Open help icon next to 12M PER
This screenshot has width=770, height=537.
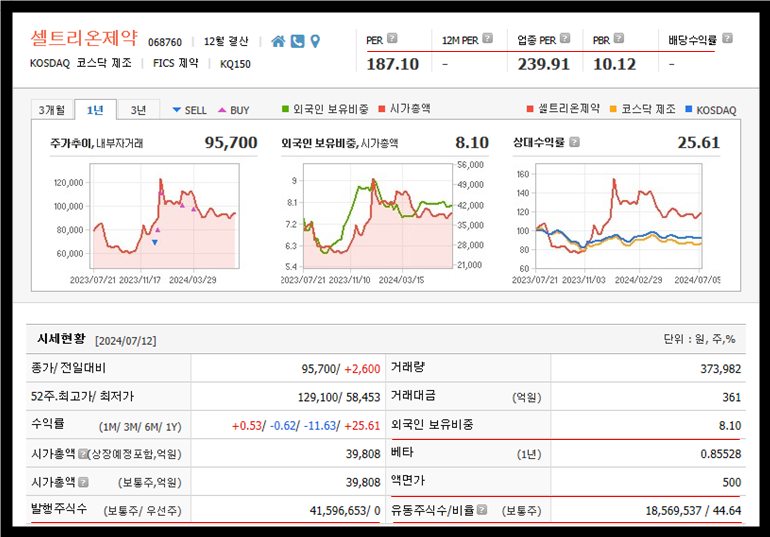point(487,38)
